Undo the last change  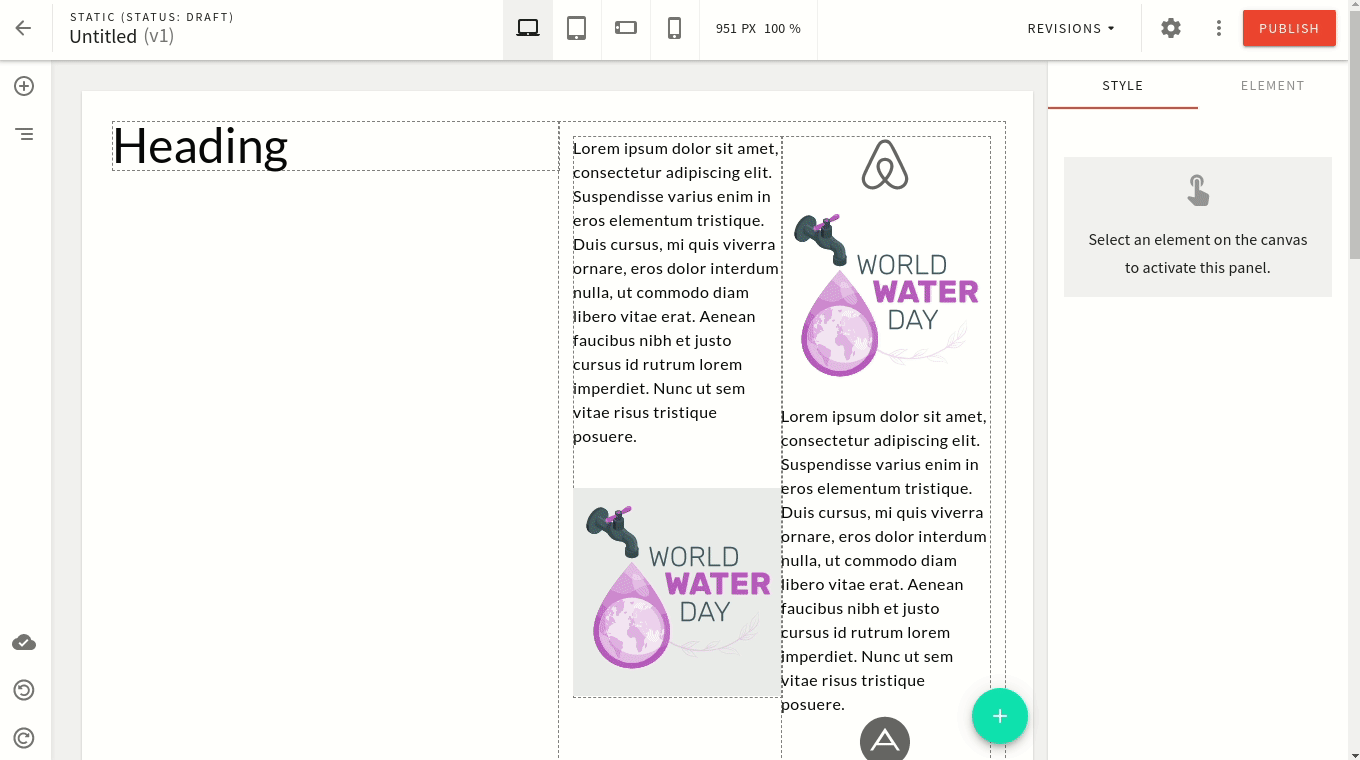[24, 690]
